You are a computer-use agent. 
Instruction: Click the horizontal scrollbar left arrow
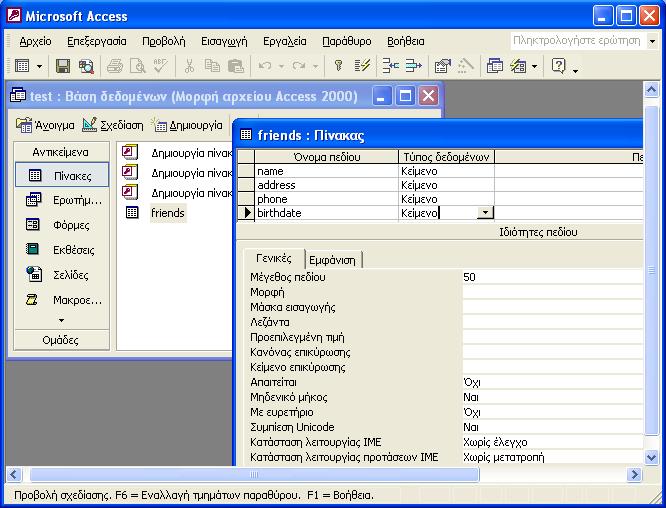(x=14, y=474)
